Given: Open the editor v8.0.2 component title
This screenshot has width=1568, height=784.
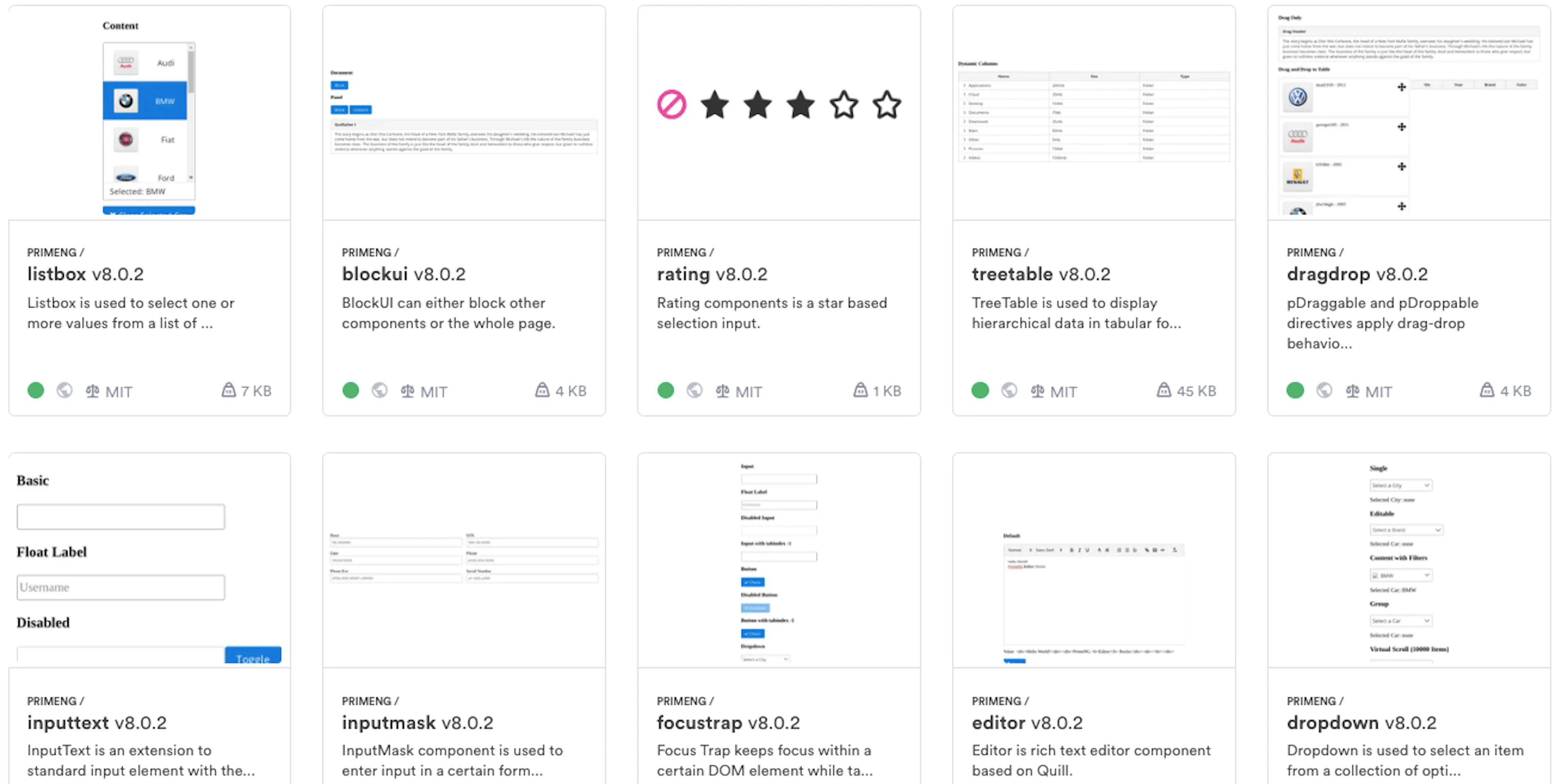Looking at the screenshot, I should coord(1027,723).
